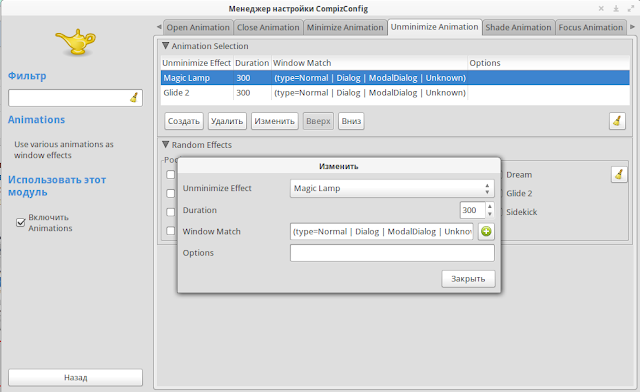Select the Magic Lamp row in the list
Image resolution: width=640 pixels, height=392 pixels.
pyautogui.click(x=395, y=78)
